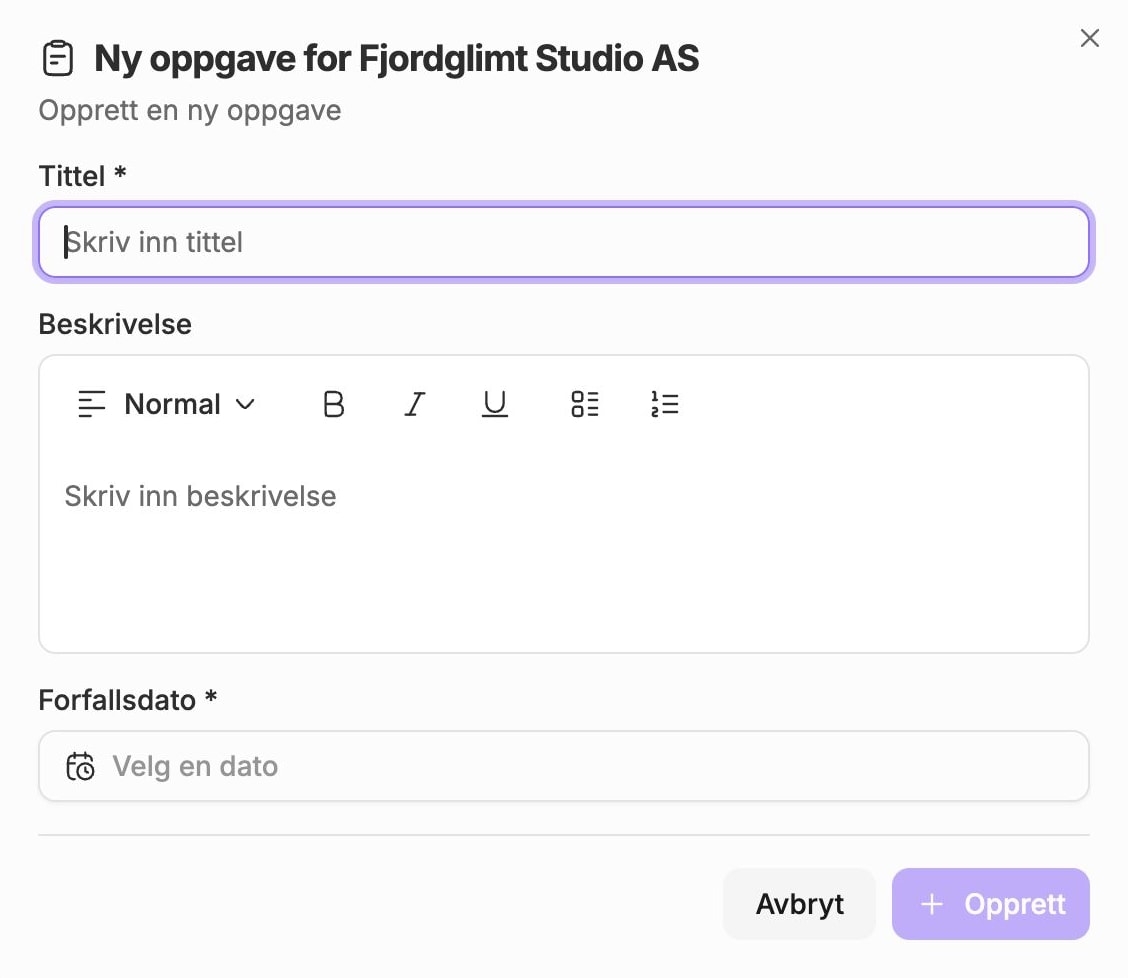
Task: Toggle italic formatting in description toolbar
Action: click(414, 404)
